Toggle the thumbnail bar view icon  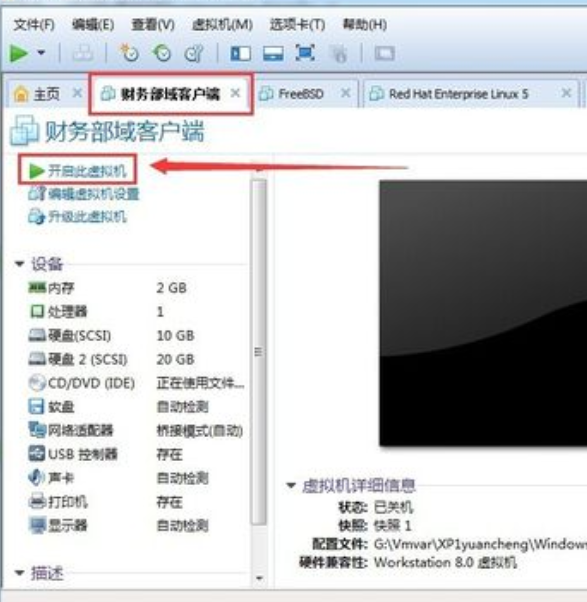coord(273,53)
